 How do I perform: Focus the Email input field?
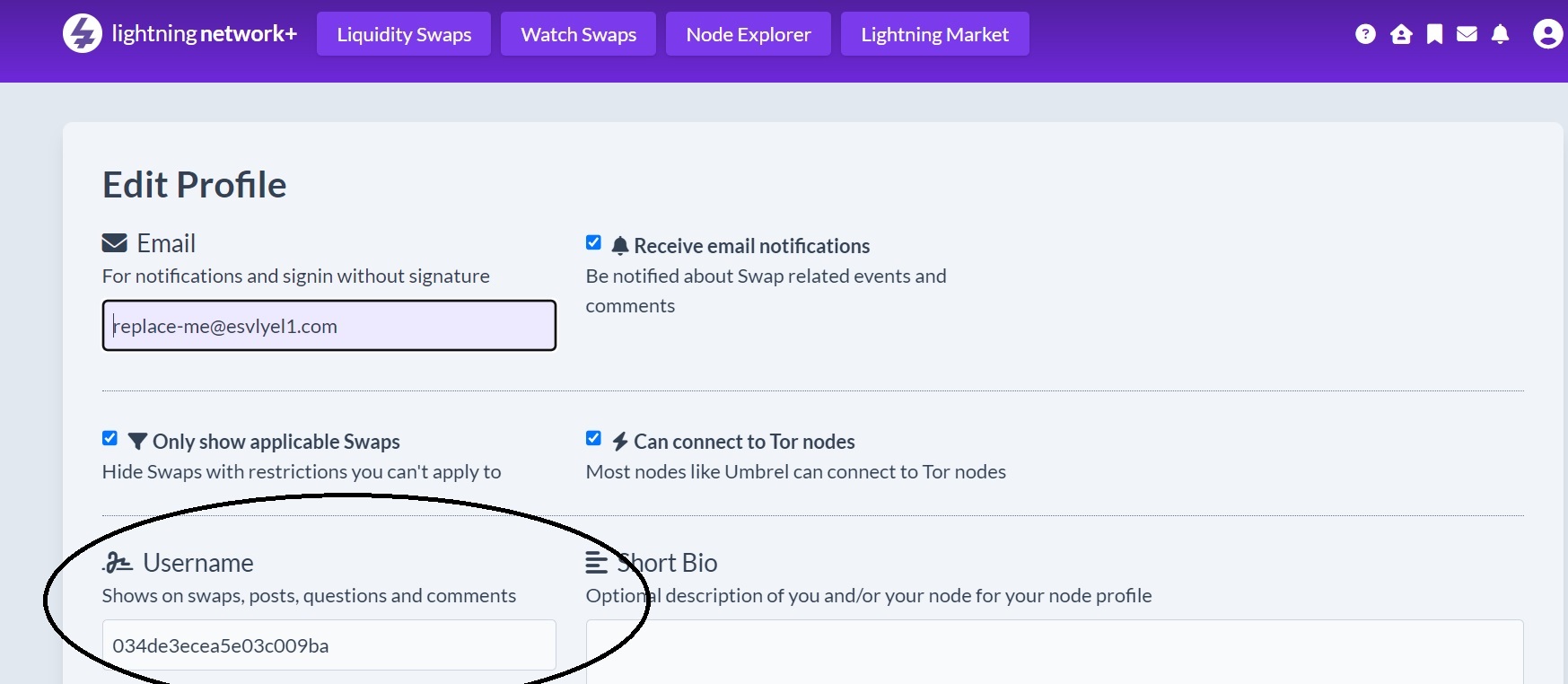(328, 326)
